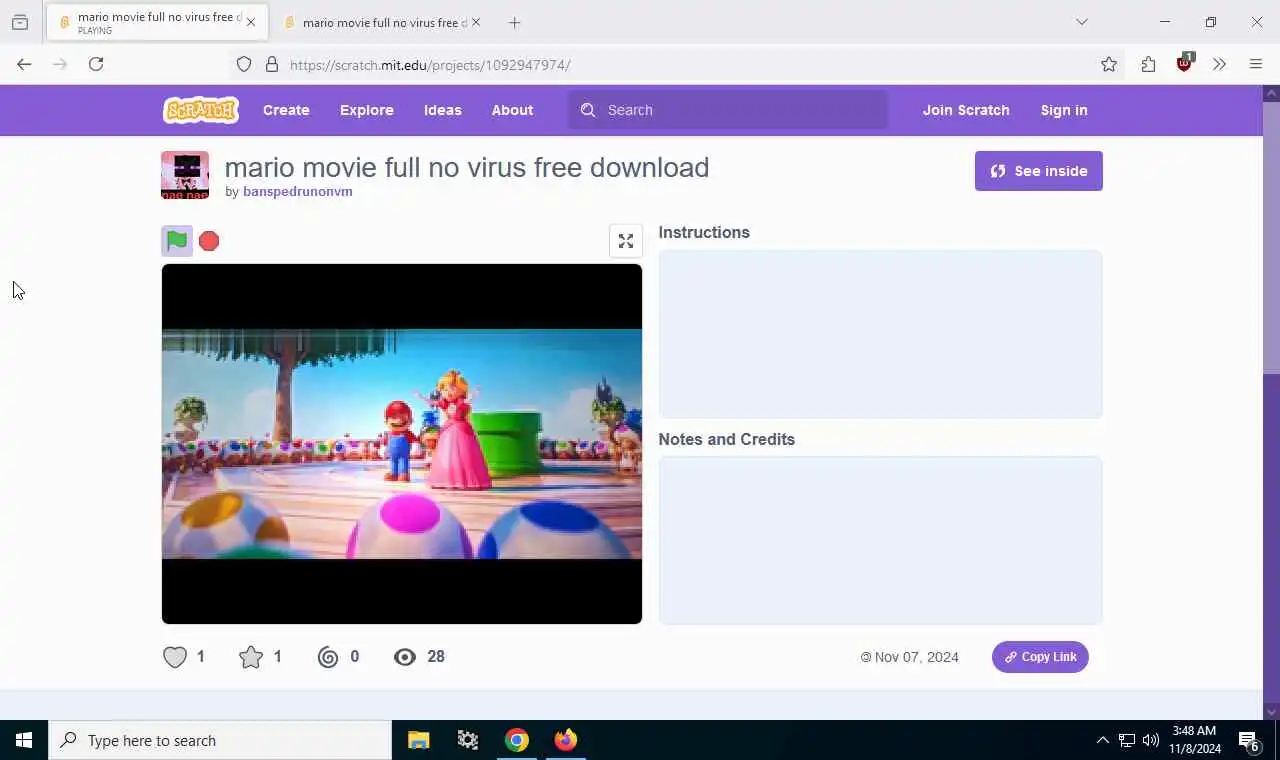Bookmark this page with star icon
This screenshot has height=760, width=1280.
point(1109,64)
